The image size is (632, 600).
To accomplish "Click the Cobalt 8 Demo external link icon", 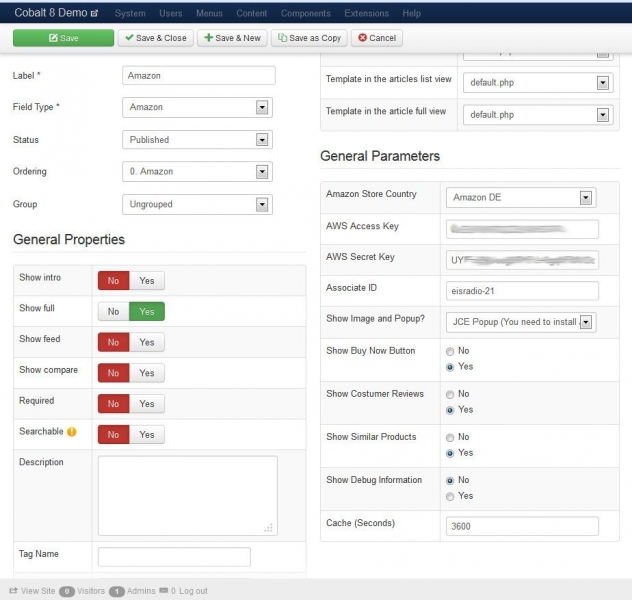I will (94, 14).
